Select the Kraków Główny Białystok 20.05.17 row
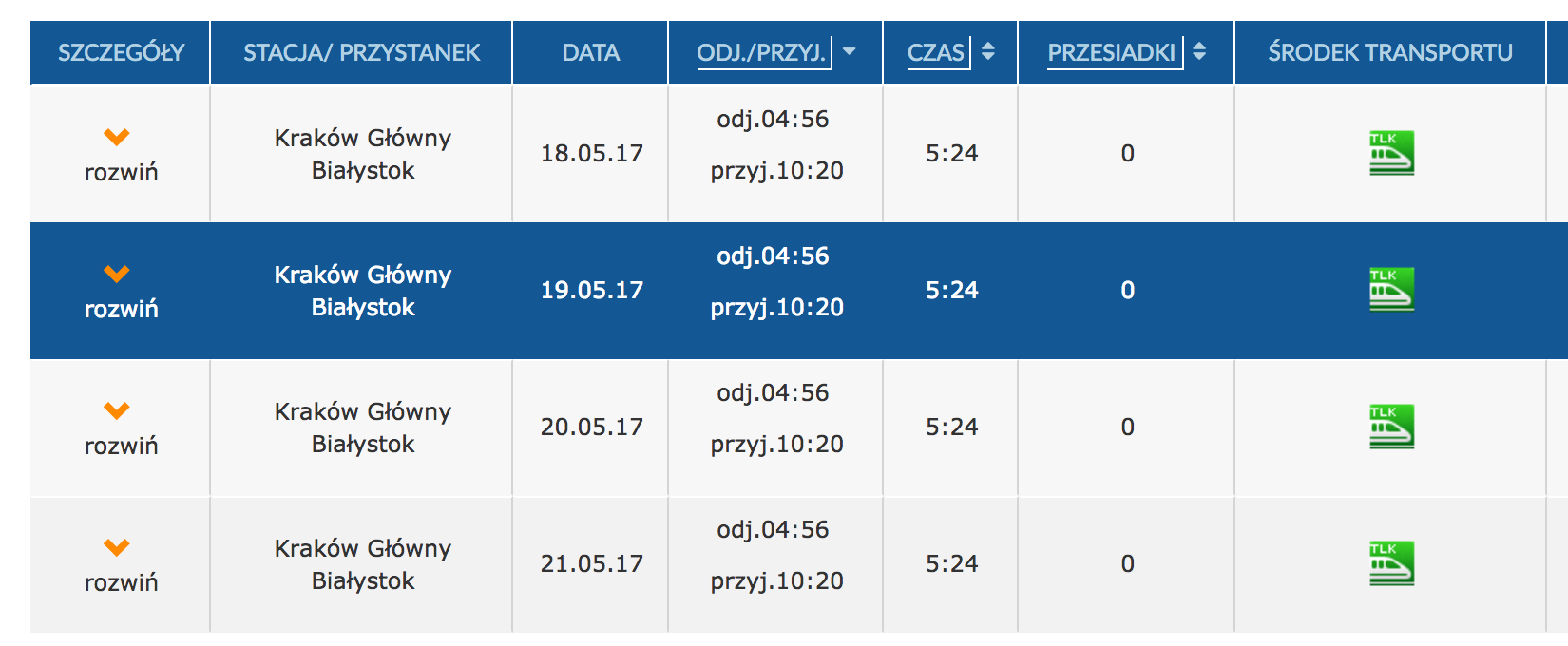Screen dimensions: 1568x646 pyautogui.click(x=799, y=427)
